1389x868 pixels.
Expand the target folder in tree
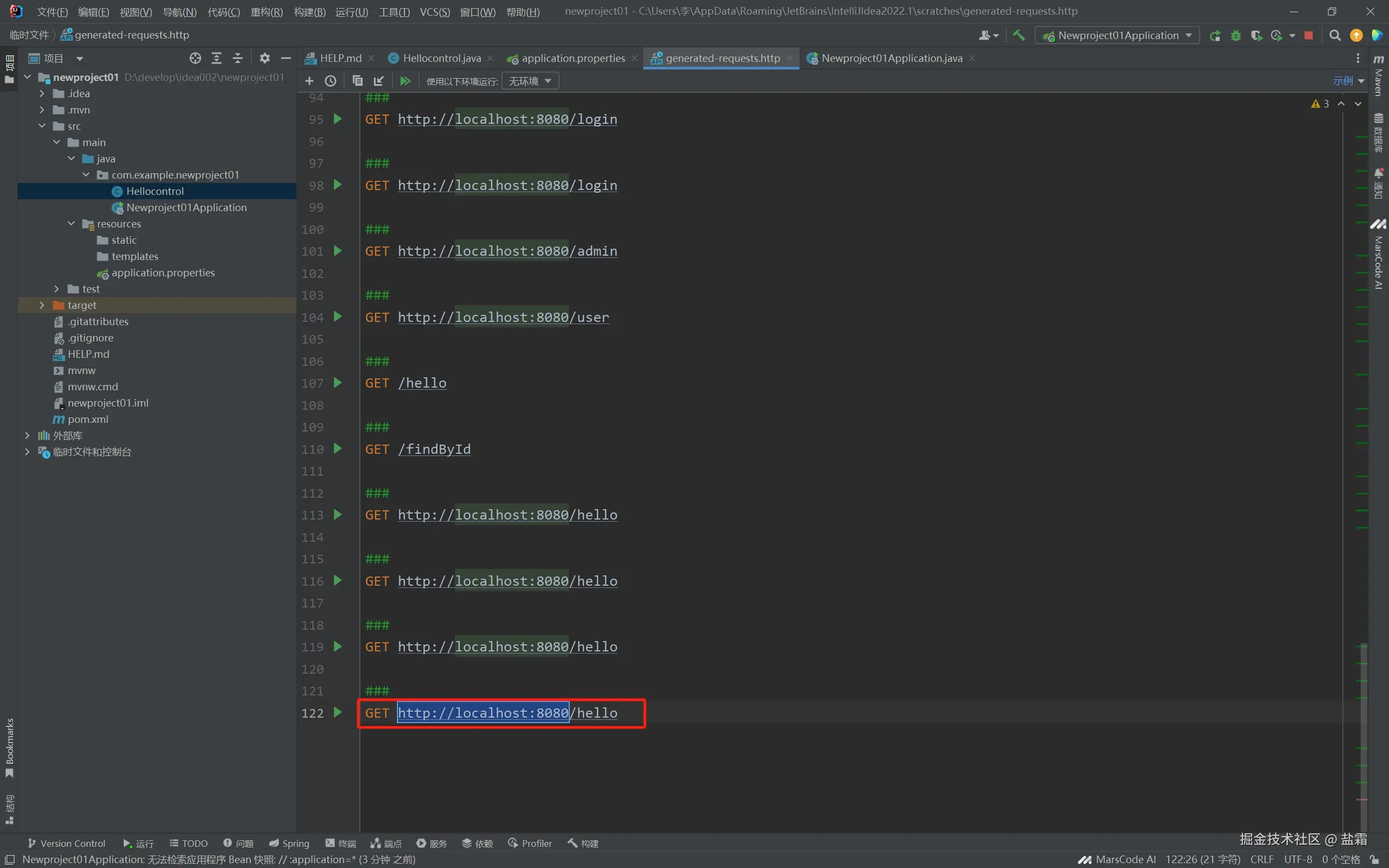pos(42,306)
